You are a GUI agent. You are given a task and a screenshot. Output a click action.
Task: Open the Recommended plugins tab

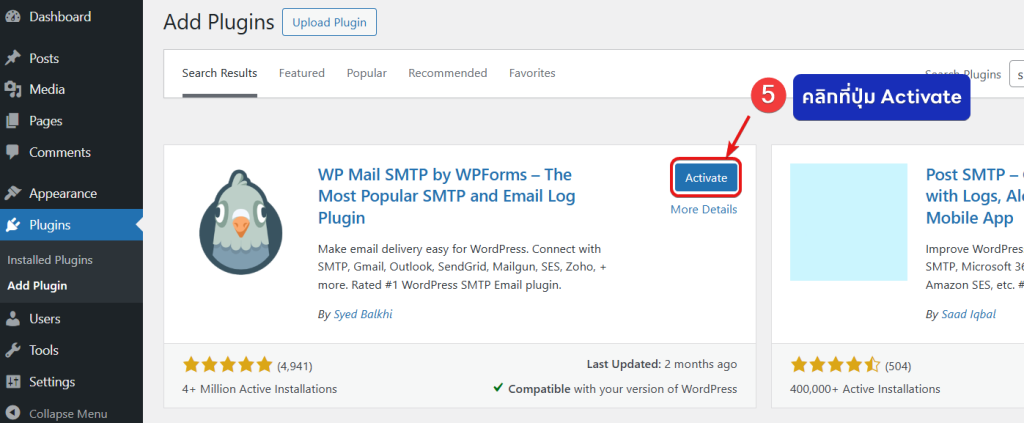(447, 73)
